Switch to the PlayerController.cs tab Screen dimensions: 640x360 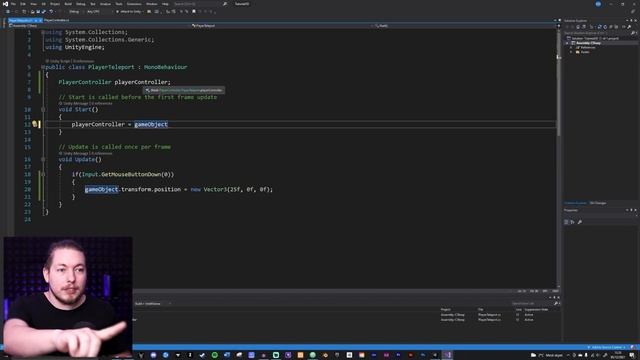[x=56, y=20]
